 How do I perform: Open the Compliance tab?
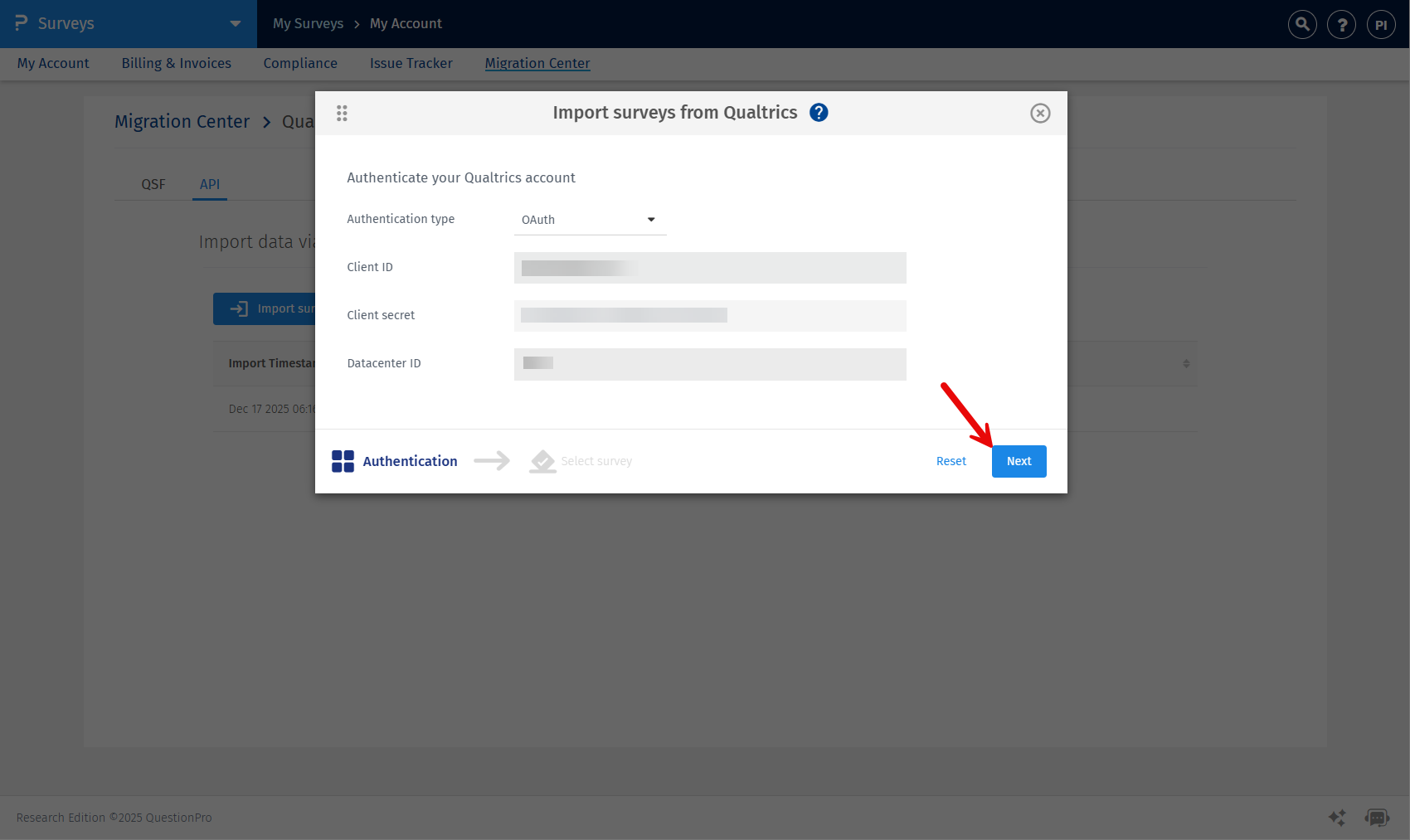(300, 63)
